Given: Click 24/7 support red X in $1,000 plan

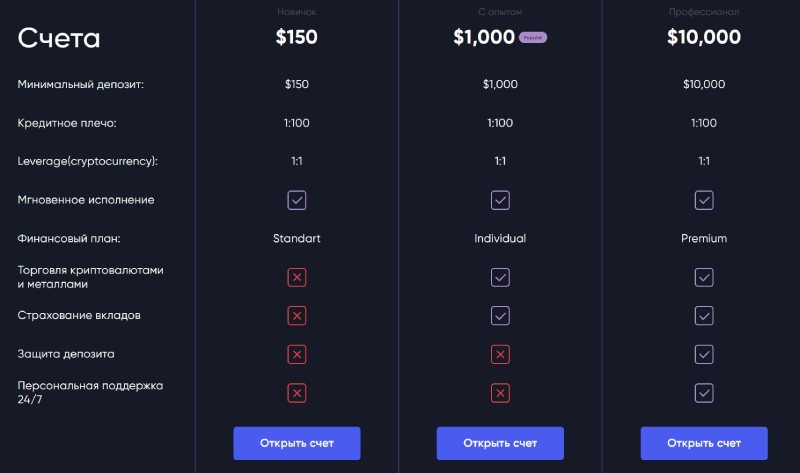Looking at the screenshot, I should 500,393.
